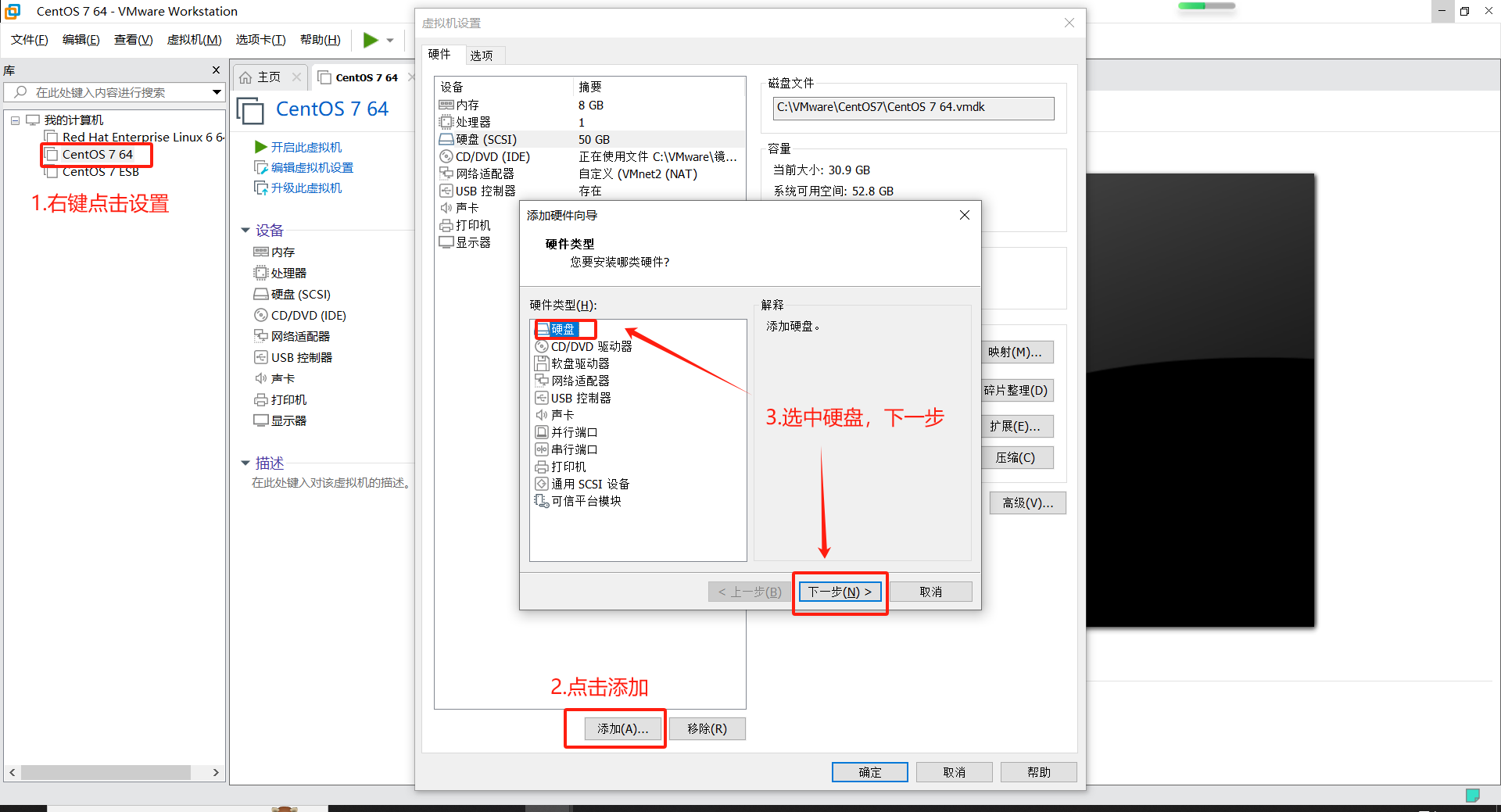Click sound card icon in settings device list
This screenshot has width=1501, height=812.
pyautogui.click(x=446, y=208)
